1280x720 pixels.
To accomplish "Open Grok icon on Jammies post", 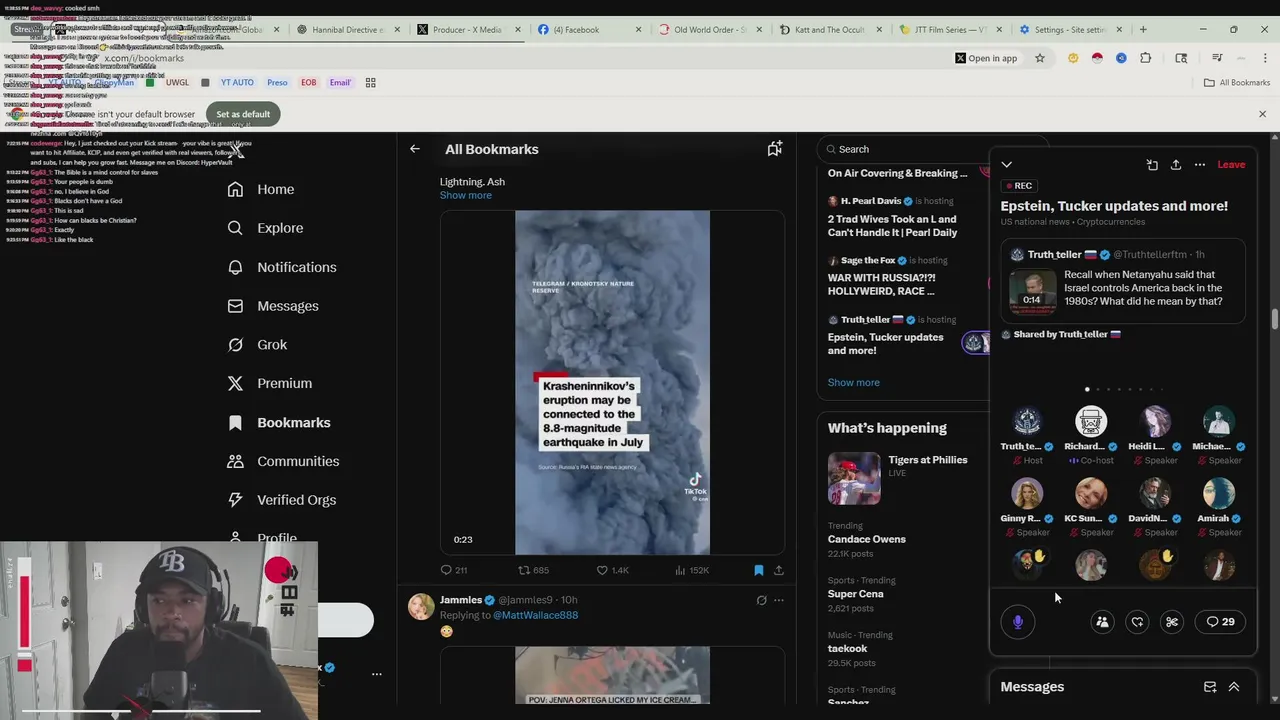I will (x=761, y=600).
